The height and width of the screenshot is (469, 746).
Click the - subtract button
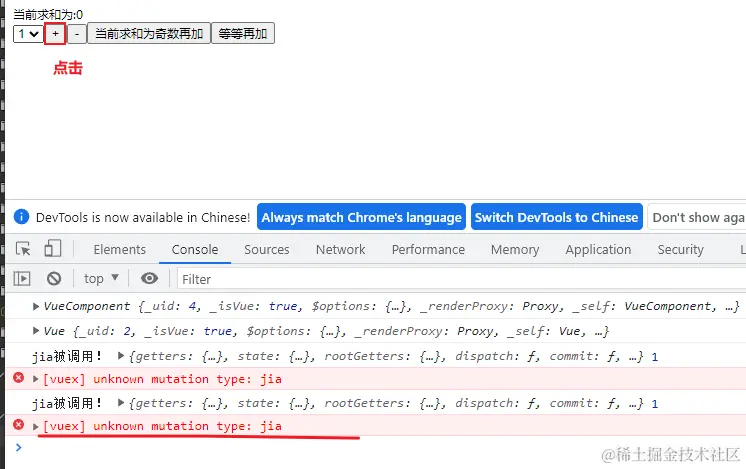[77, 34]
